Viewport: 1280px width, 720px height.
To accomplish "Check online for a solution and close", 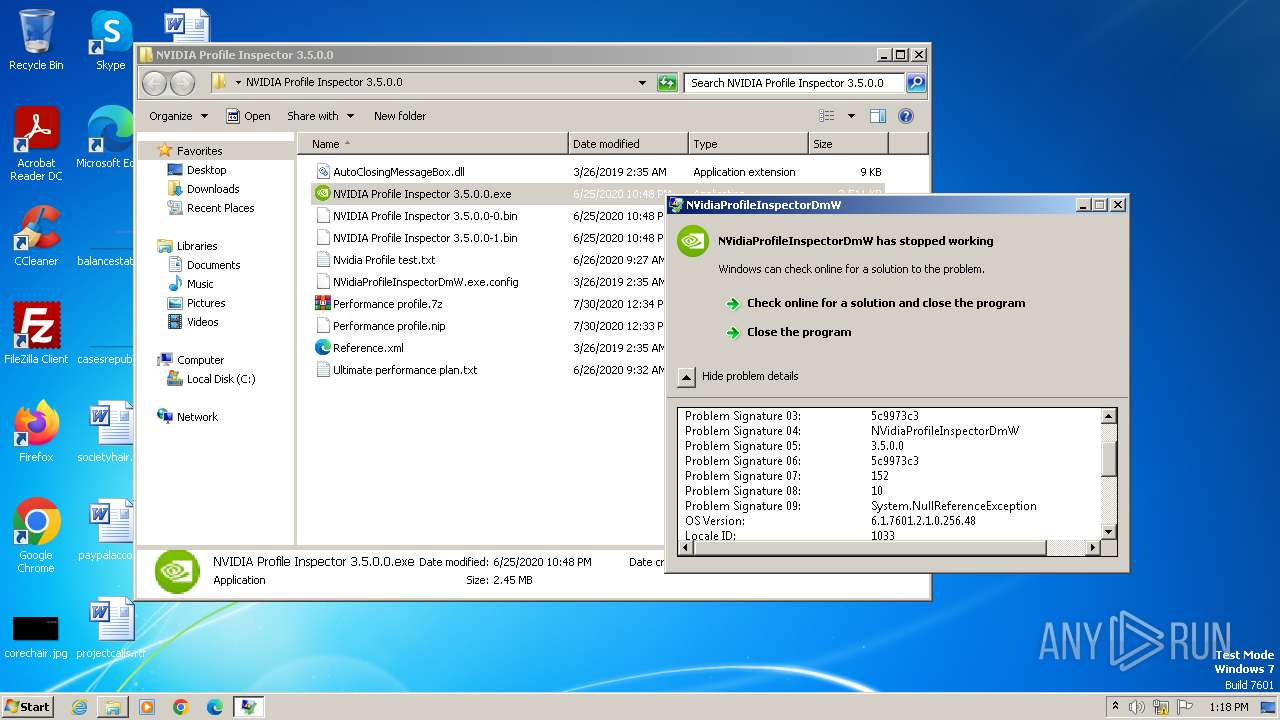I will [886, 303].
